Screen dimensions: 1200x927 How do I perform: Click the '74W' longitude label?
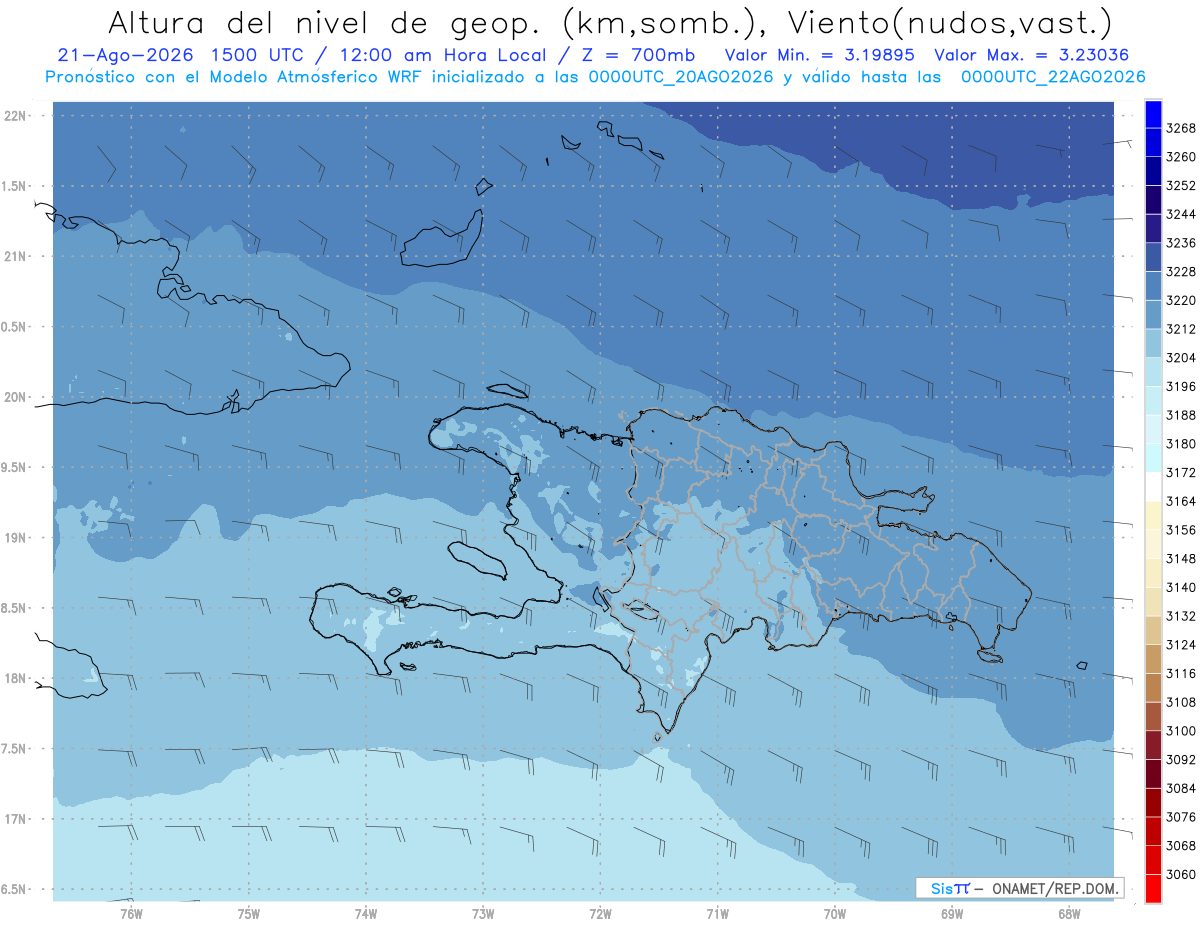366,913
